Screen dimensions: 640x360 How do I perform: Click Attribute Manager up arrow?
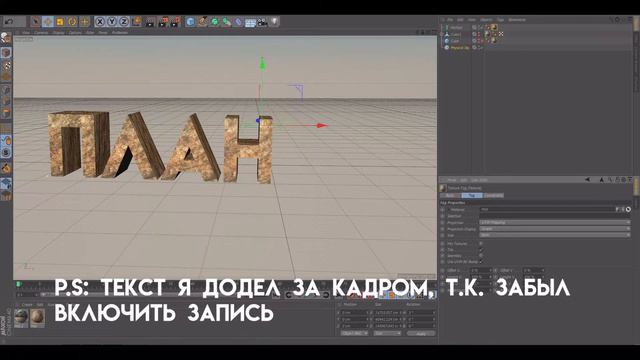click(602, 180)
